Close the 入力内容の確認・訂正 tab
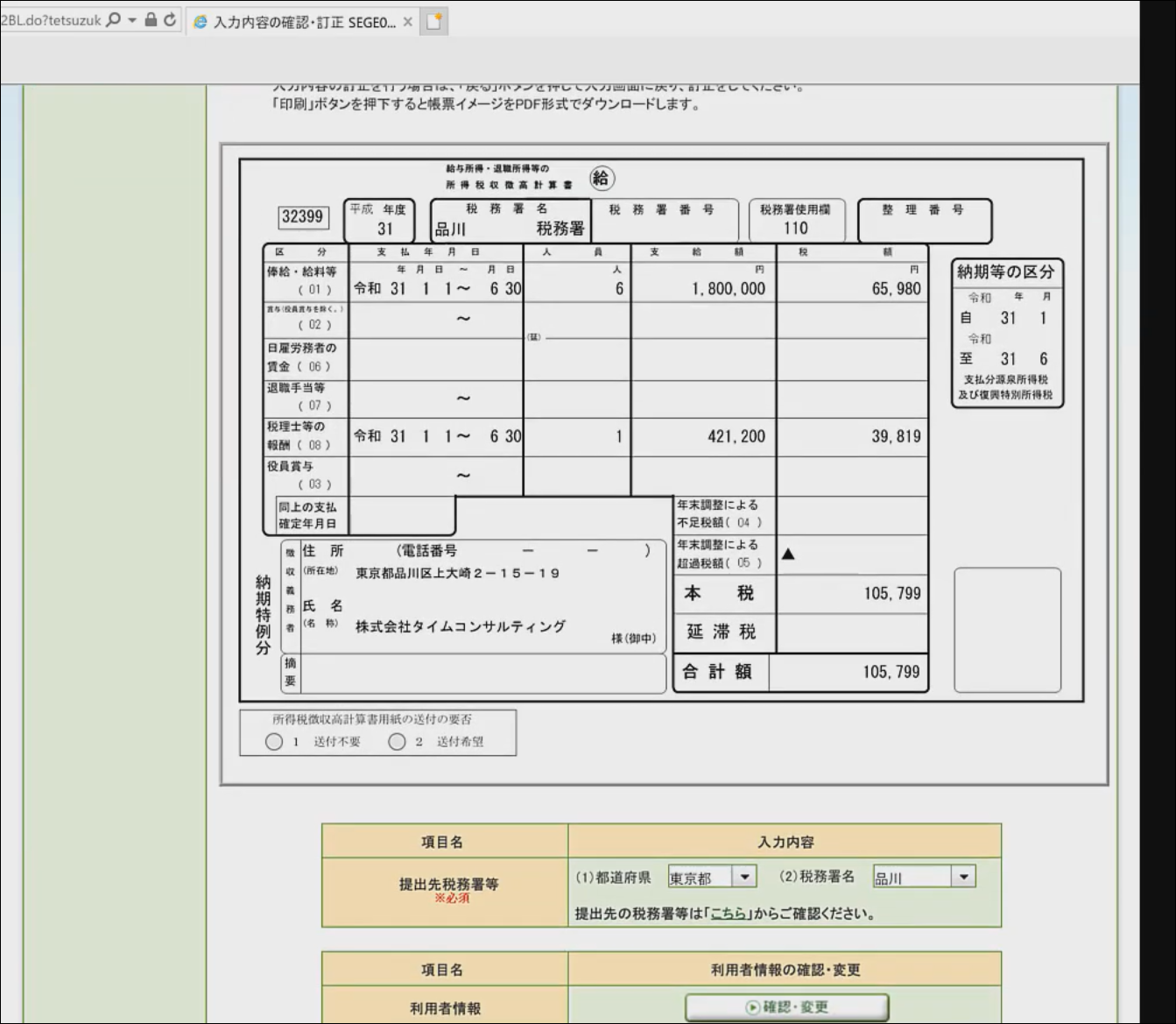Screen dimensions: 1176x1024 [407, 22]
